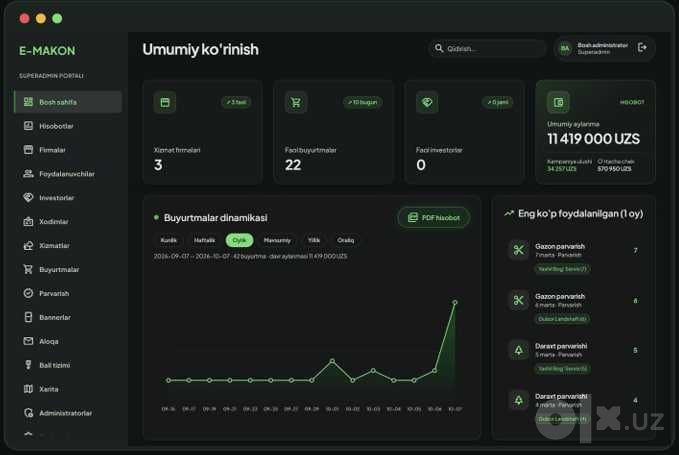Click the search magnifier icon
Image resolution: width=679 pixels, height=455 pixels.
click(x=439, y=48)
